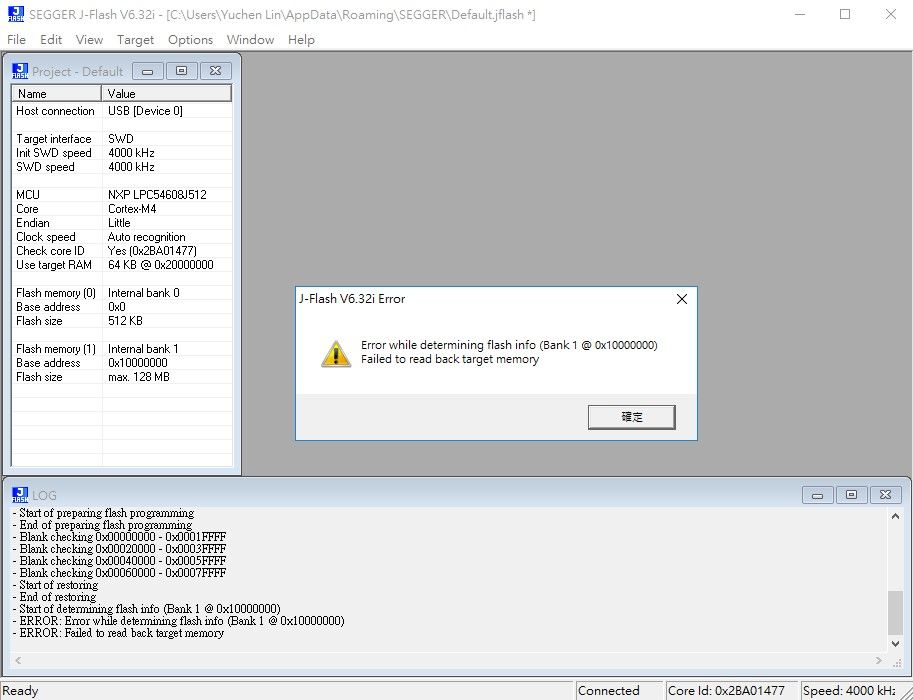Select the Host connection row
This screenshot has width=913, height=700.
122,111
